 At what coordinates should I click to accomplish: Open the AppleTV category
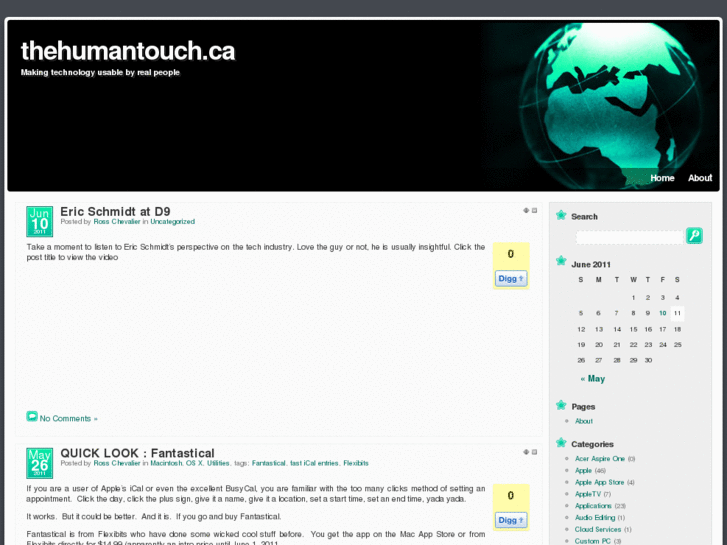click(x=588, y=494)
